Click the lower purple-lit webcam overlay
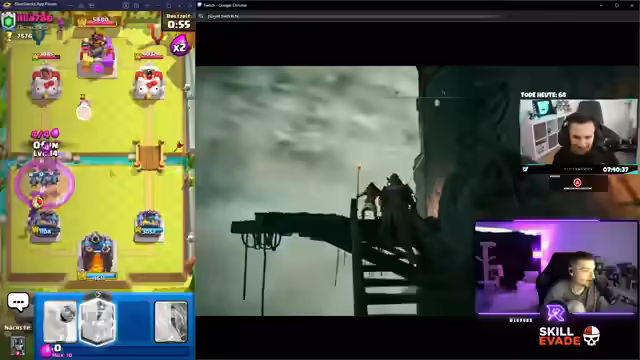 tap(556, 268)
